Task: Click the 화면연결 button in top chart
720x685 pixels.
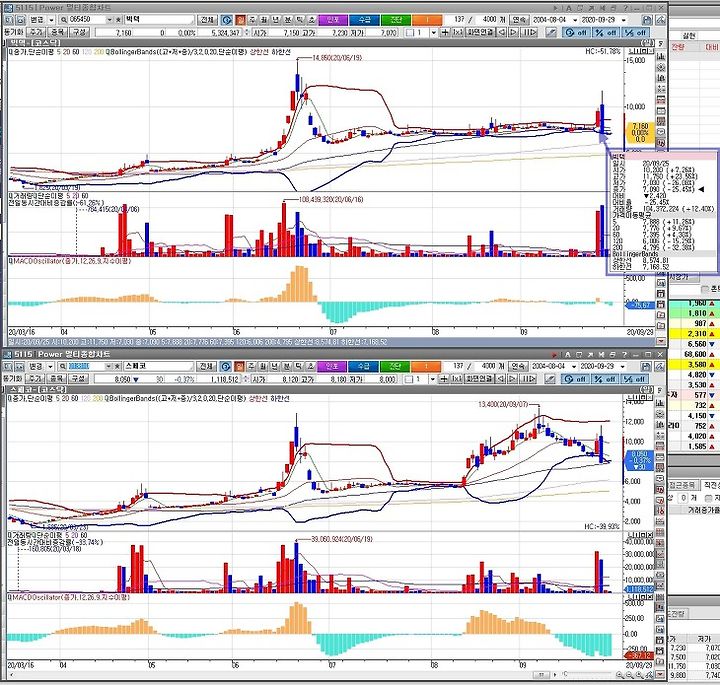Action: click(480, 33)
